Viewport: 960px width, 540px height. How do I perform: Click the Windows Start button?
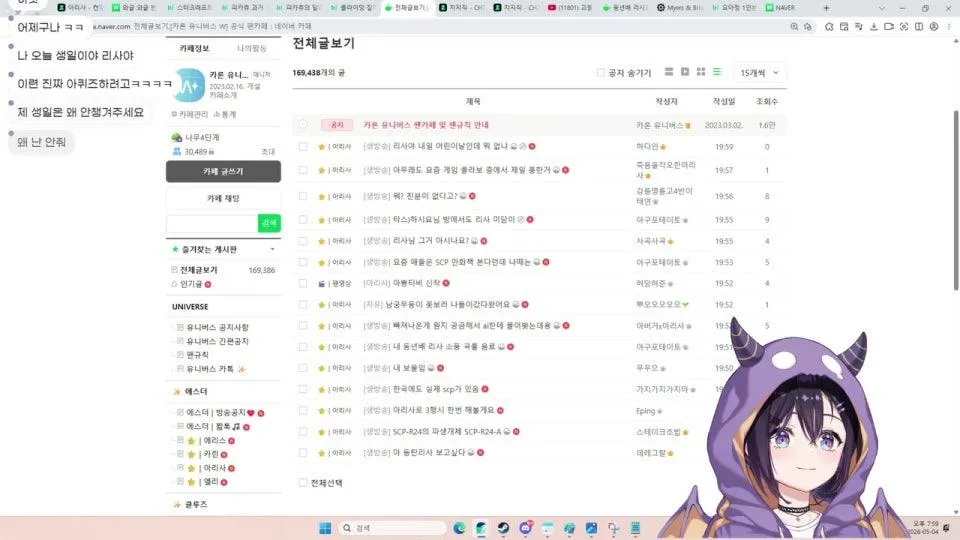[x=325, y=528]
